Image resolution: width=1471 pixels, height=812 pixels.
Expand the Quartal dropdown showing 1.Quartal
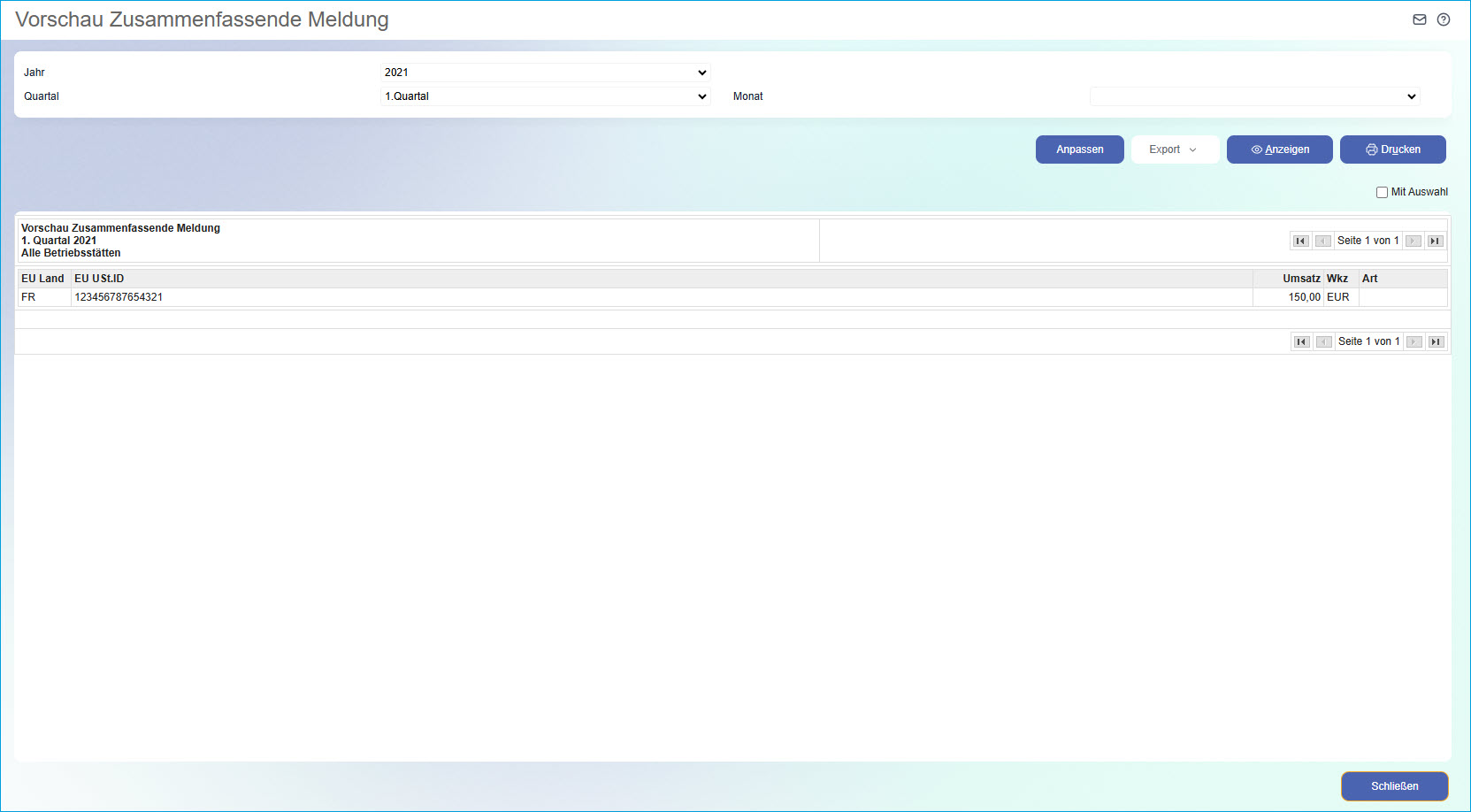pos(545,96)
